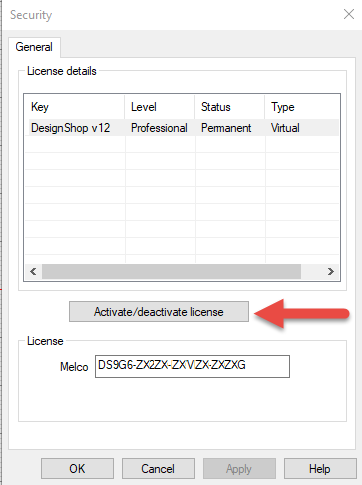This screenshot has width=362, height=485.
Task: Close the Security dialog window
Action: [x=349, y=14]
